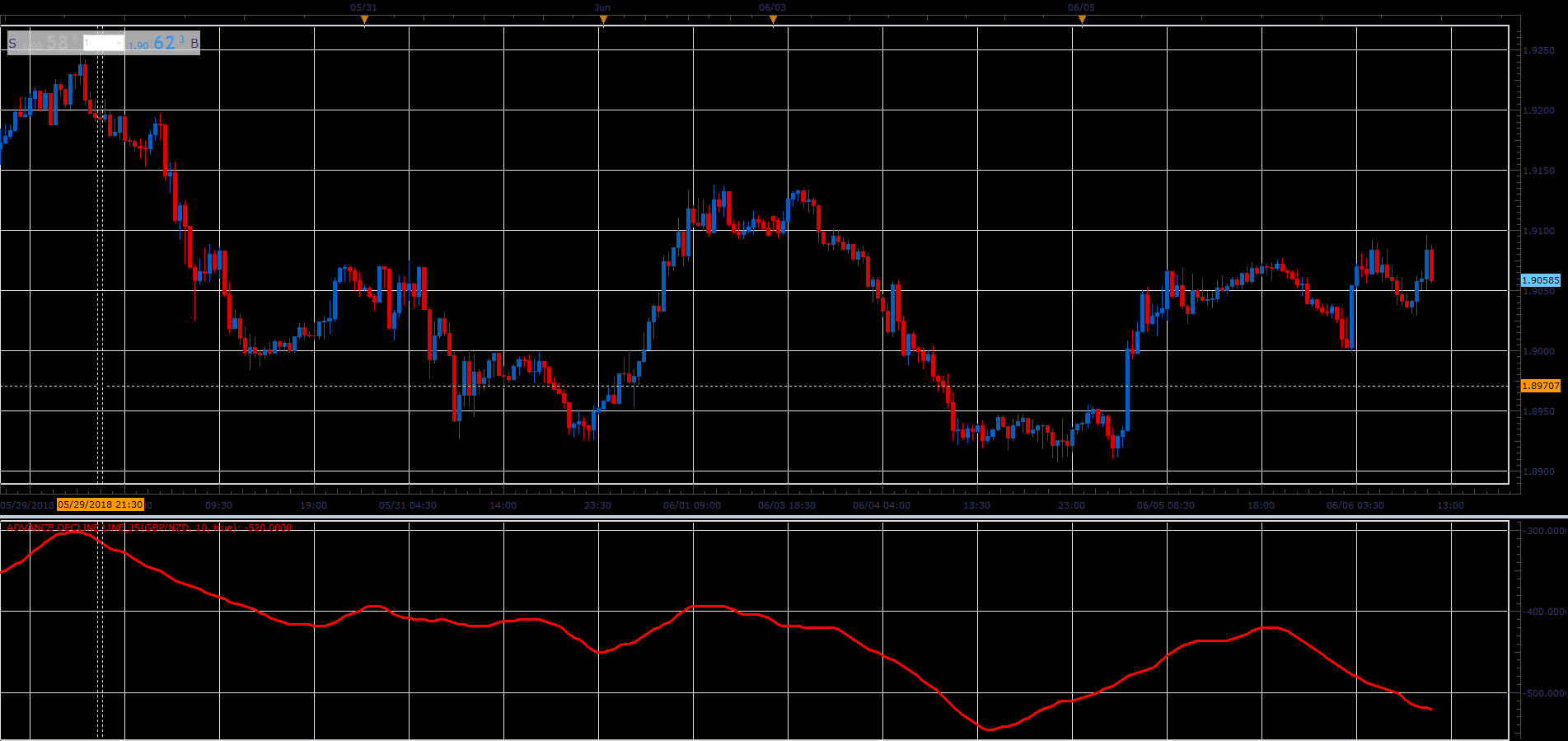The height and width of the screenshot is (741, 1568).
Task: Click the -400.0000 indicator axis label
Action: [1544, 612]
